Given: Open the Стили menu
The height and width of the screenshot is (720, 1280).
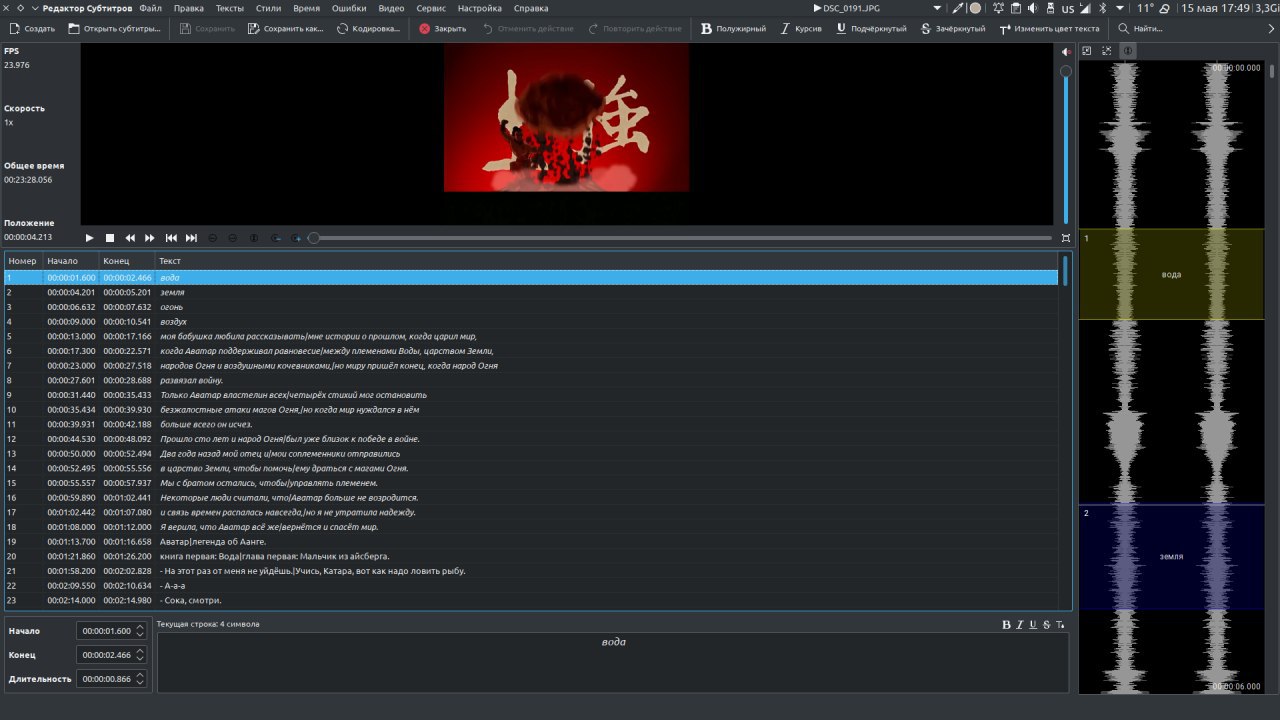Looking at the screenshot, I should point(268,8).
